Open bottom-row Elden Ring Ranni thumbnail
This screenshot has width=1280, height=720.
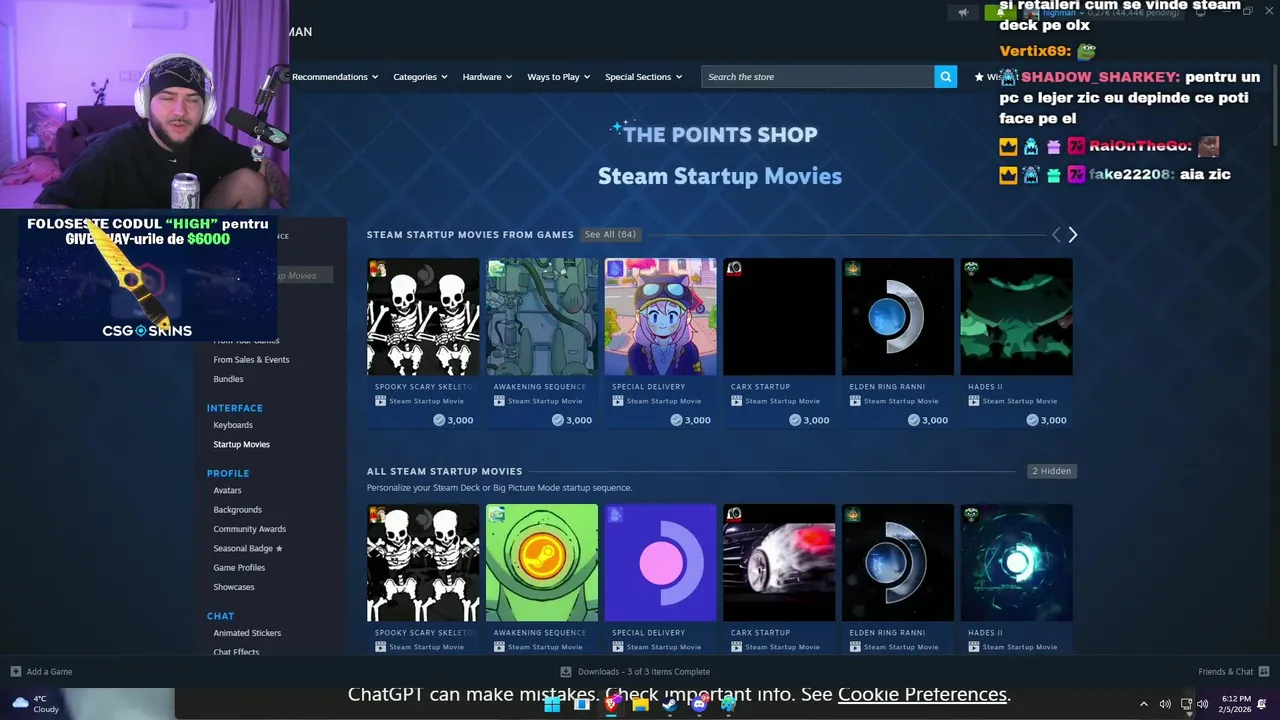(x=898, y=562)
